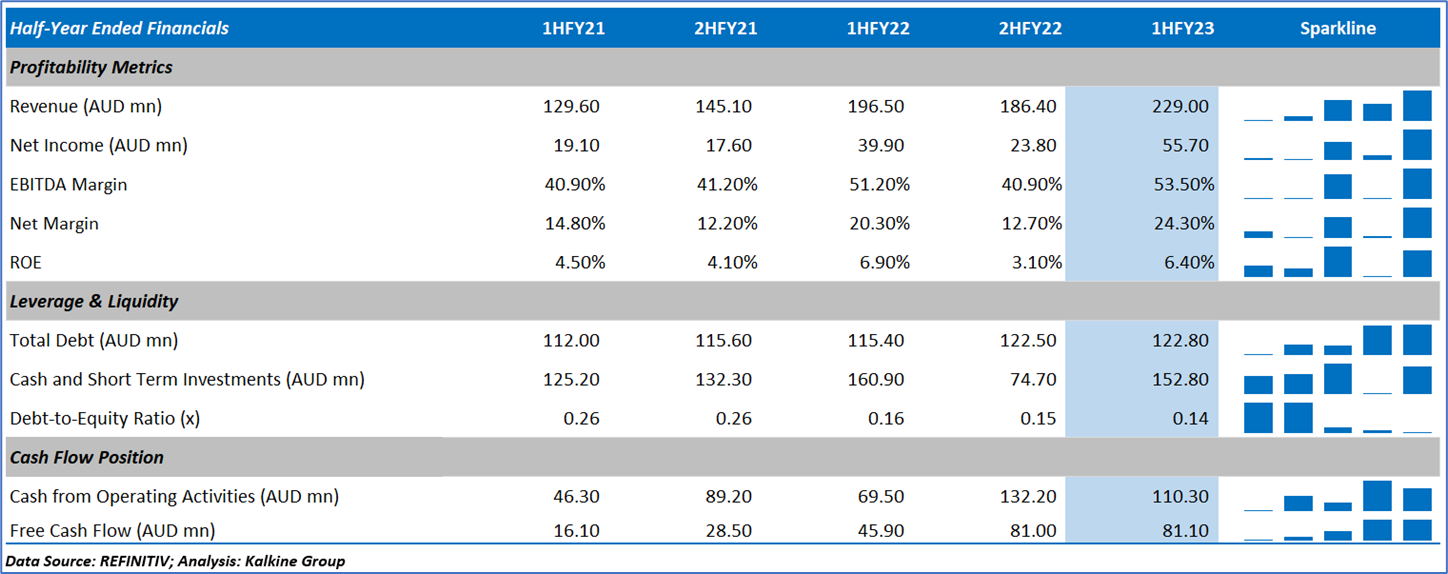Select the Cash Flow Position section heading

point(87,457)
